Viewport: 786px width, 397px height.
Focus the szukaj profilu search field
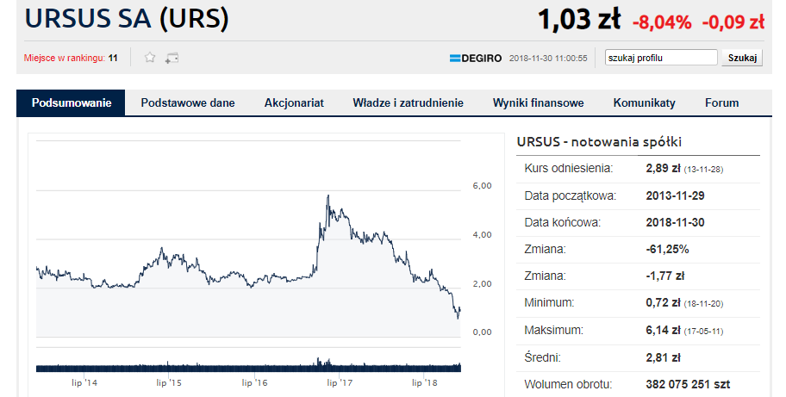[661, 58]
